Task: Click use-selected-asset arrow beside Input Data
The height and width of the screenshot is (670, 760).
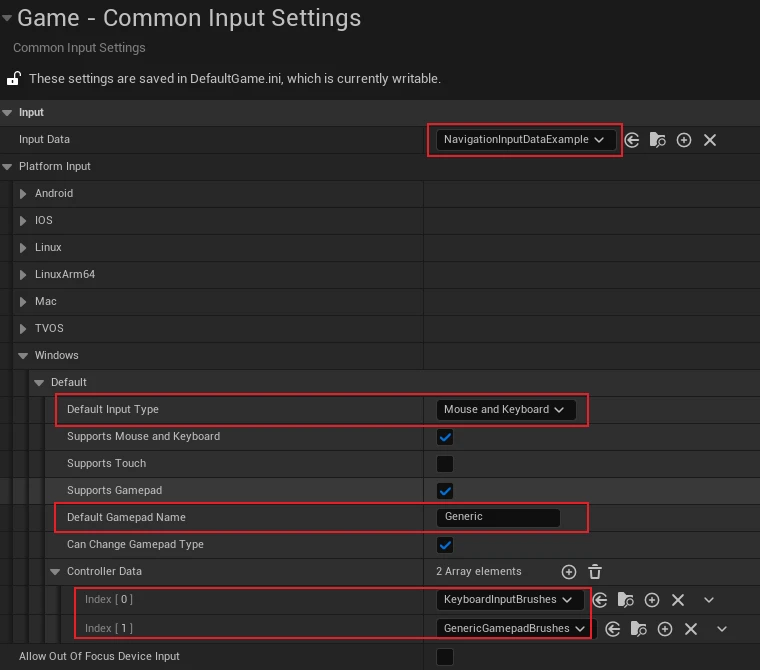Action: coord(632,140)
